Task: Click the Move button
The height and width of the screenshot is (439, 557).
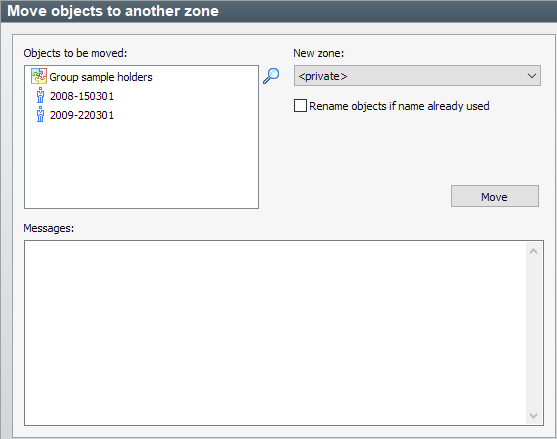Action: click(494, 196)
